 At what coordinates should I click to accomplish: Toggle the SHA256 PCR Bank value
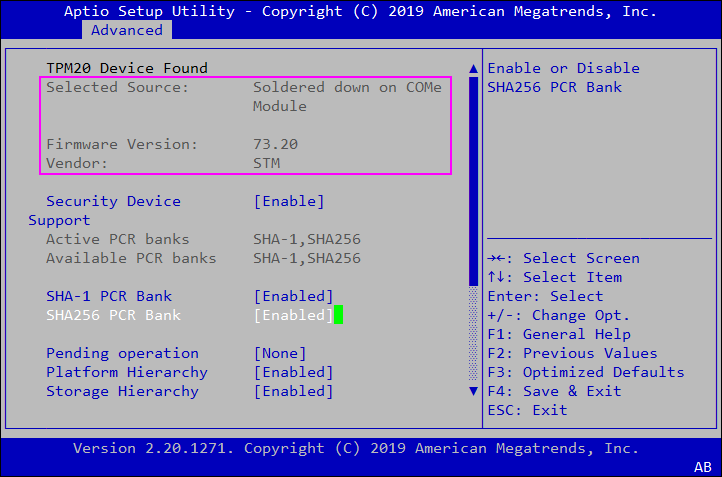click(x=293, y=316)
